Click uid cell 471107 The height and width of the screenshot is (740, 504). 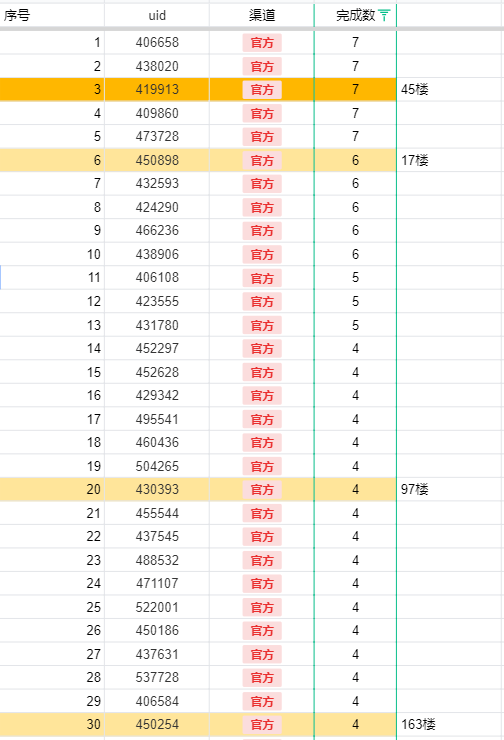click(157, 583)
